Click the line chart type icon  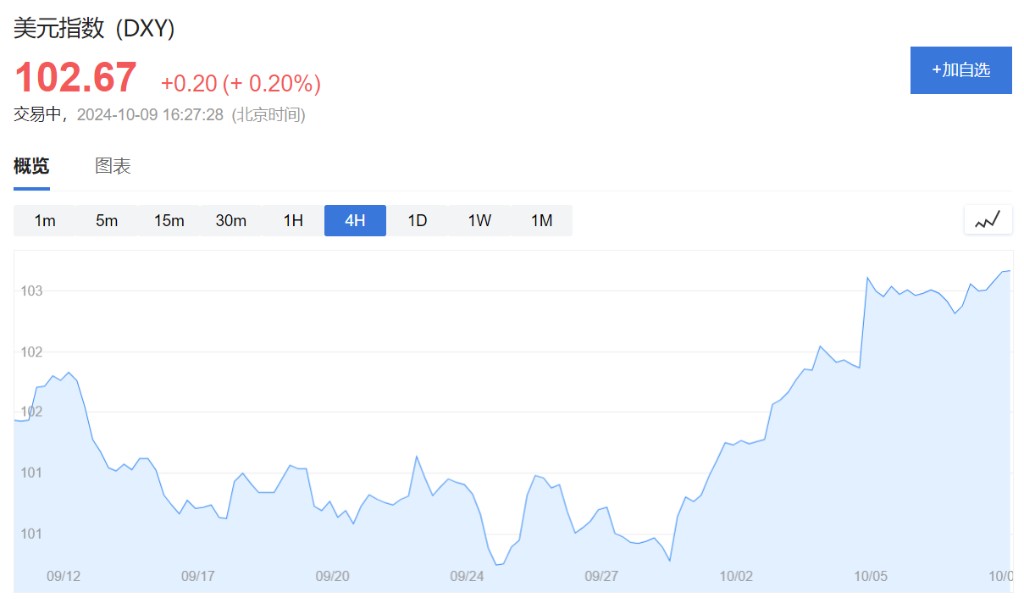[x=988, y=220]
